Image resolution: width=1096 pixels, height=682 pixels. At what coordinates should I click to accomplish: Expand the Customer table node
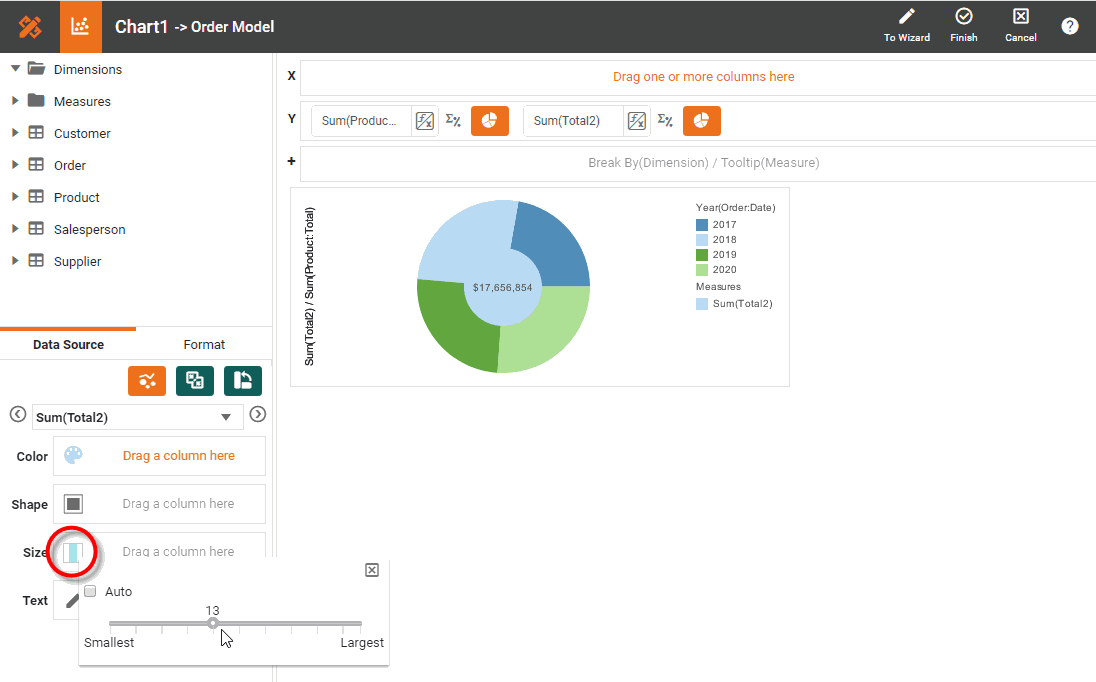click(15, 133)
